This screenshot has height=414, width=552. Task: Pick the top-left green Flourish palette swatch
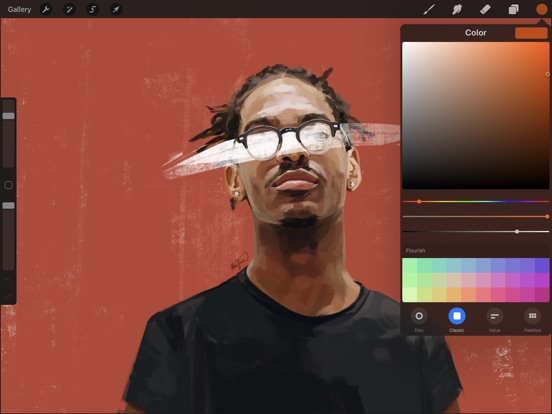point(410,265)
